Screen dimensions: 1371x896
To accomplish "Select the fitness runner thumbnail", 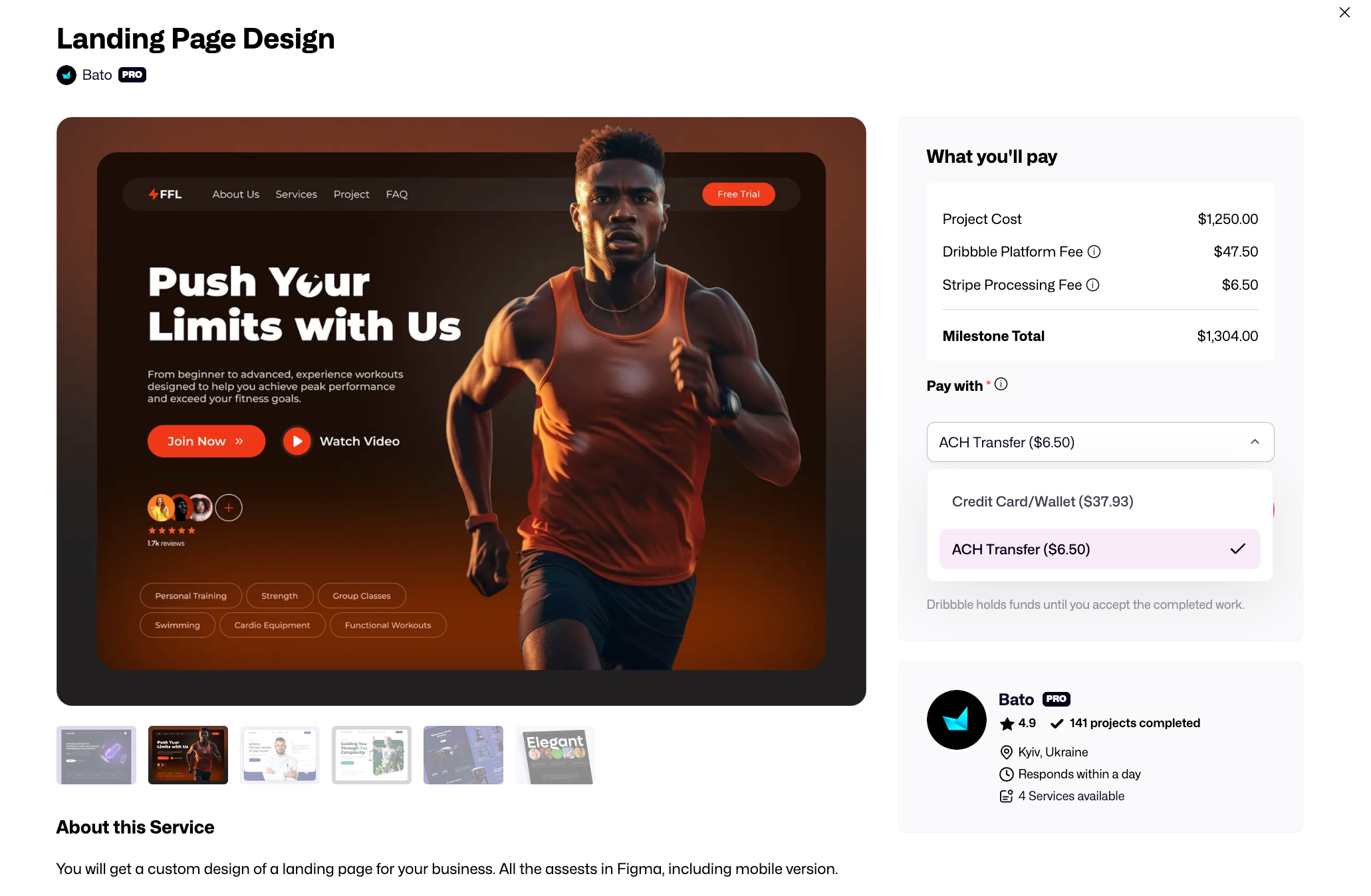I will click(x=188, y=755).
